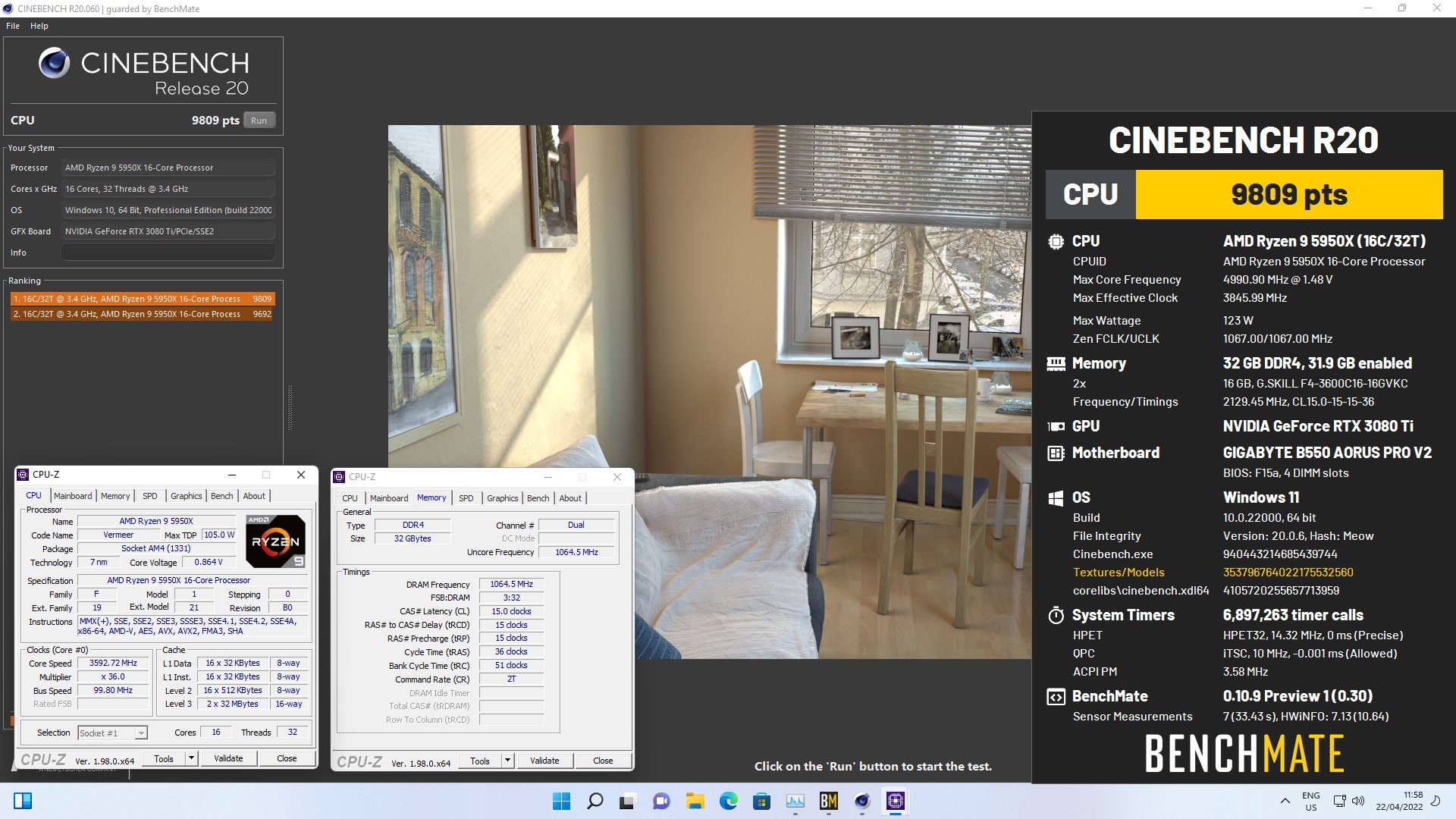
Task: Launch Microsoft Edge from the taskbar
Action: [728, 801]
